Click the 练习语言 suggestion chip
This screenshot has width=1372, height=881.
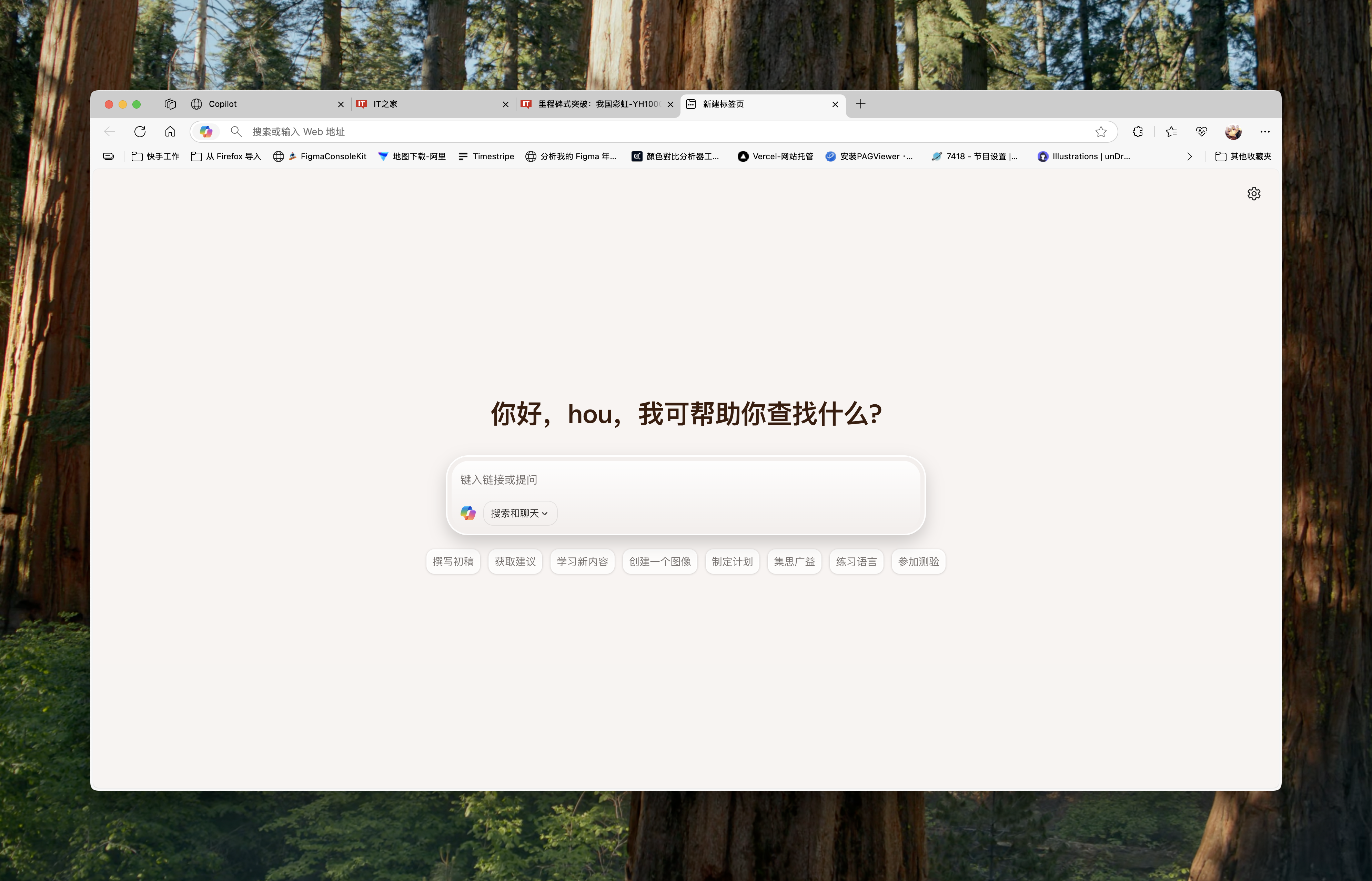857,562
